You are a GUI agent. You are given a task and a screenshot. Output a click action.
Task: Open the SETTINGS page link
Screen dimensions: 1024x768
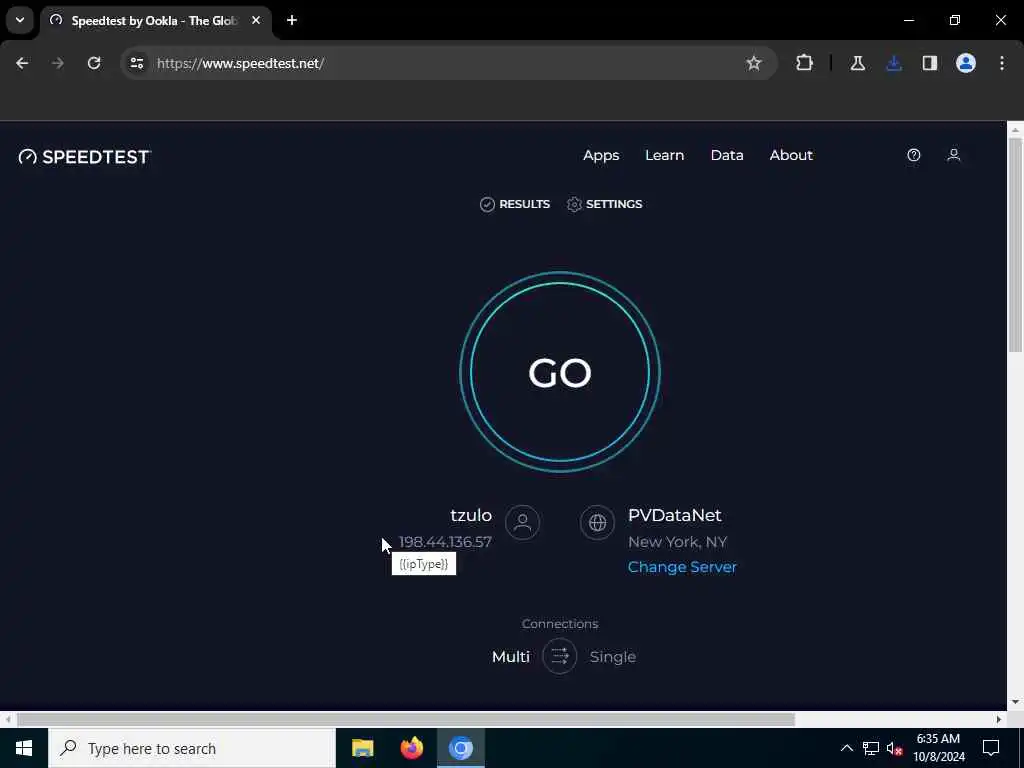click(614, 204)
